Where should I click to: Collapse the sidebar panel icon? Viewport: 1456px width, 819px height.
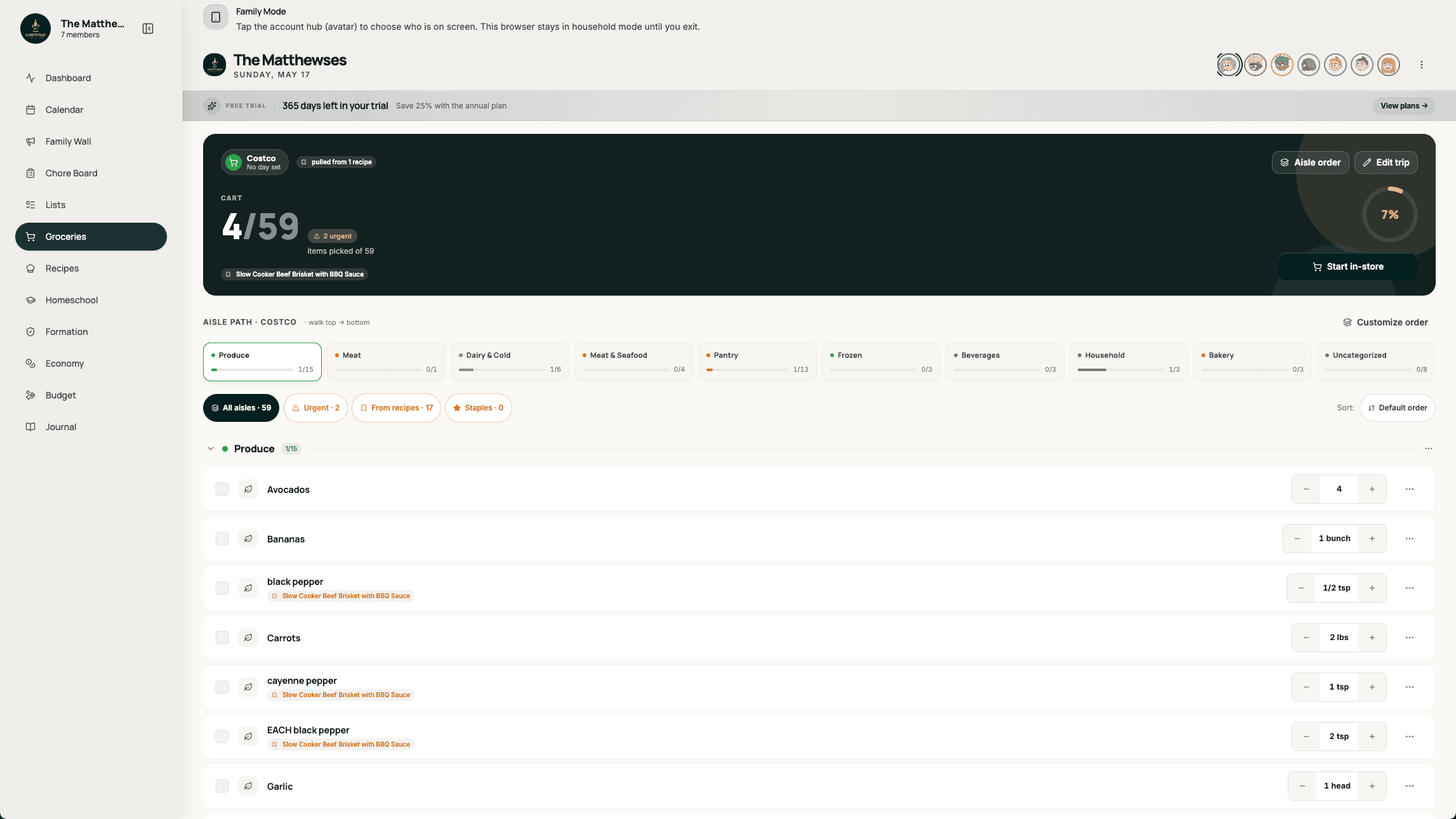tap(148, 29)
